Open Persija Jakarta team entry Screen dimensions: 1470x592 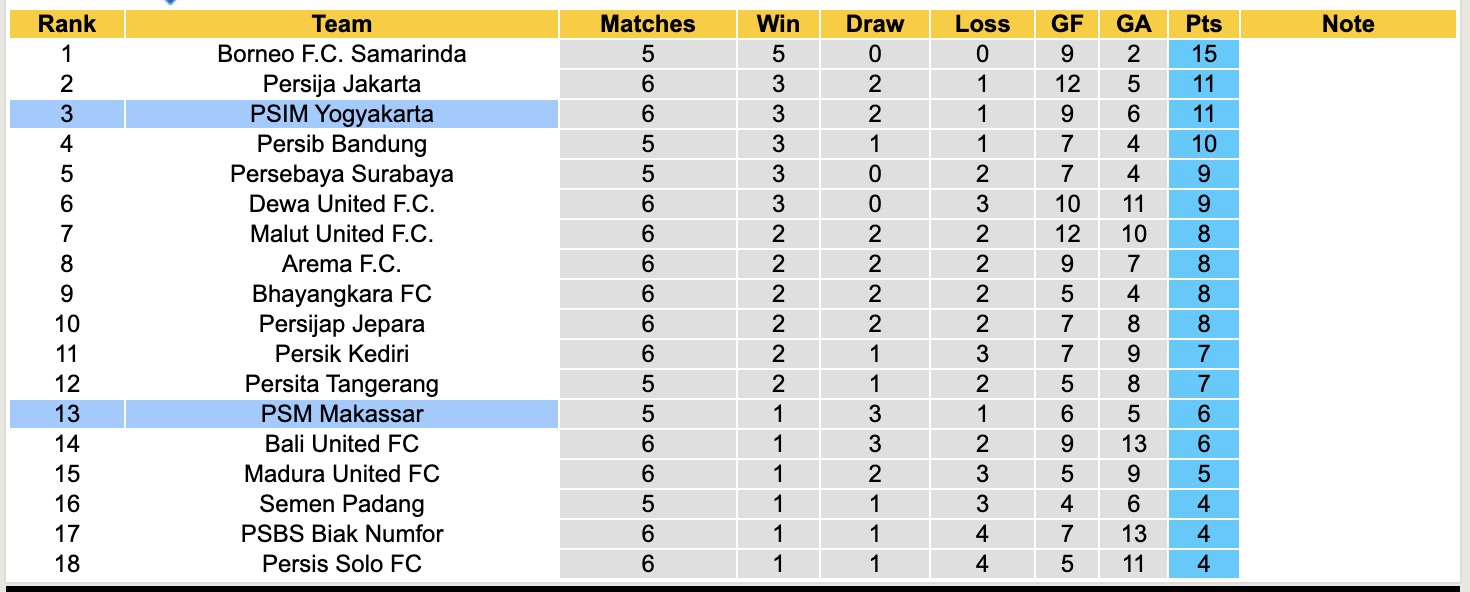click(x=341, y=84)
